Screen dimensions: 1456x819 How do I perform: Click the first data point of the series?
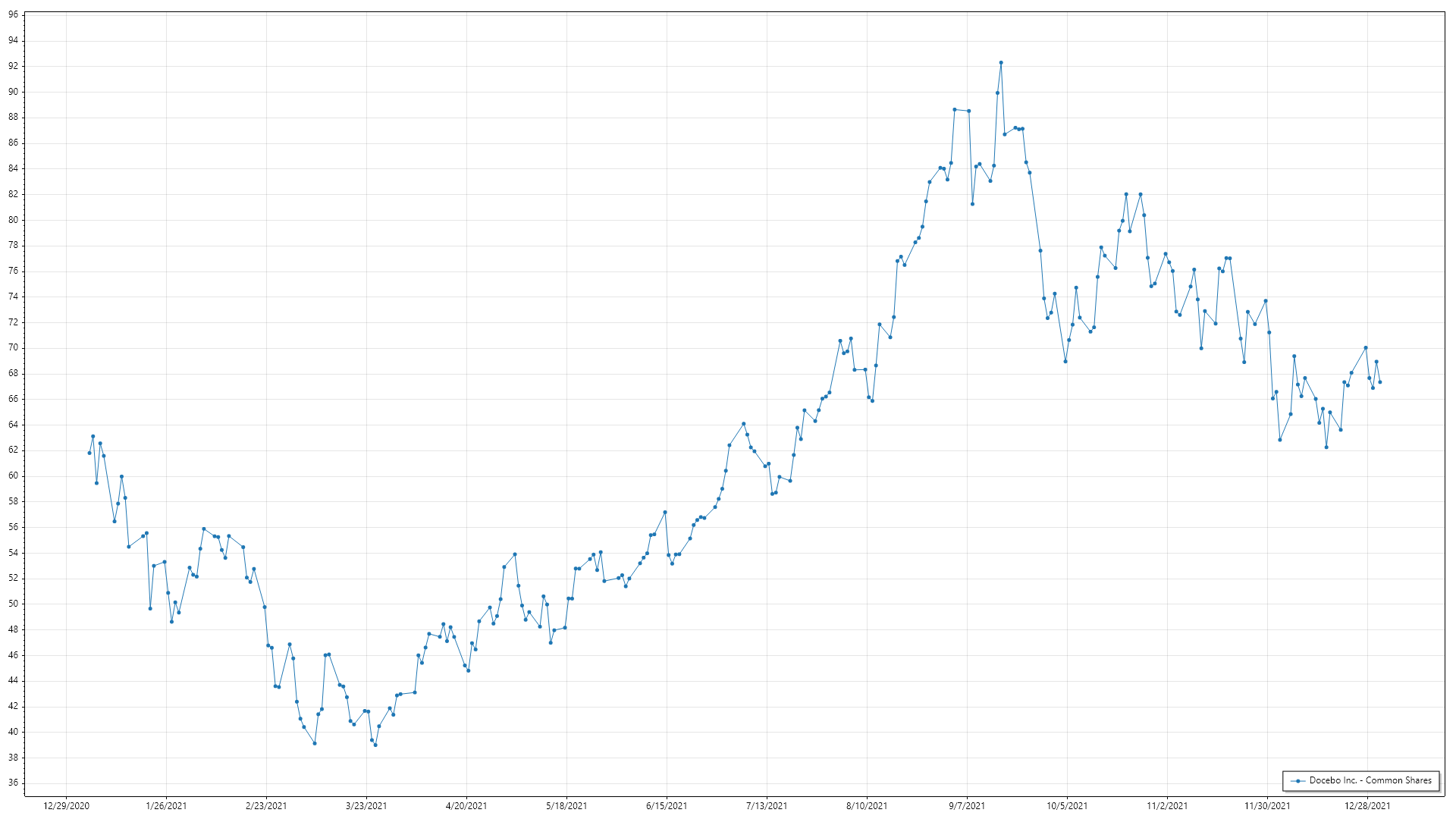click(x=89, y=453)
